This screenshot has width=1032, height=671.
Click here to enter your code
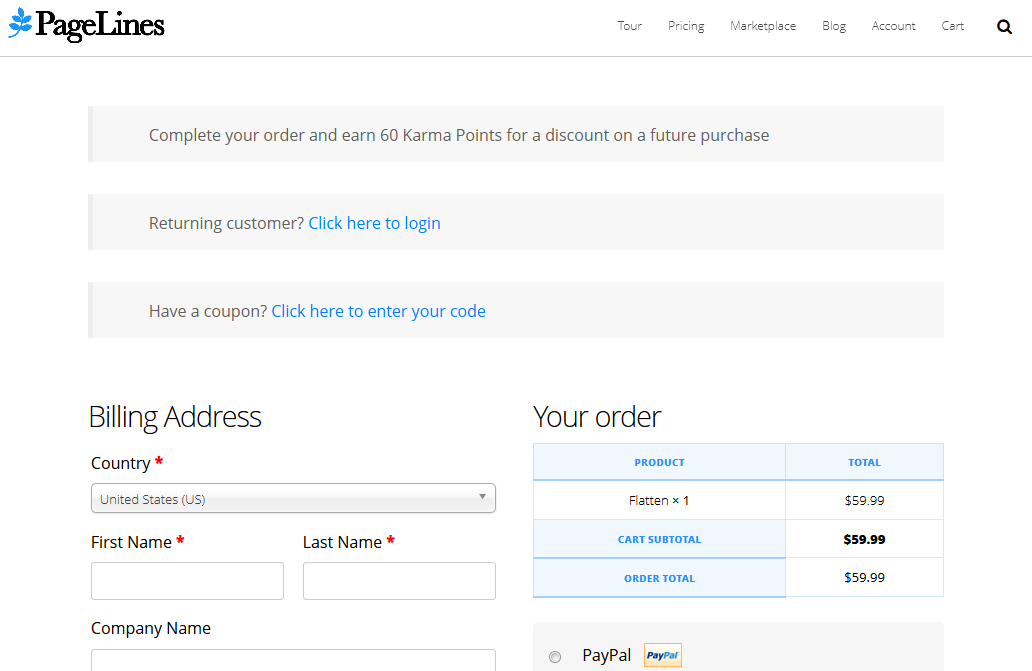pyautogui.click(x=378, y=311)
